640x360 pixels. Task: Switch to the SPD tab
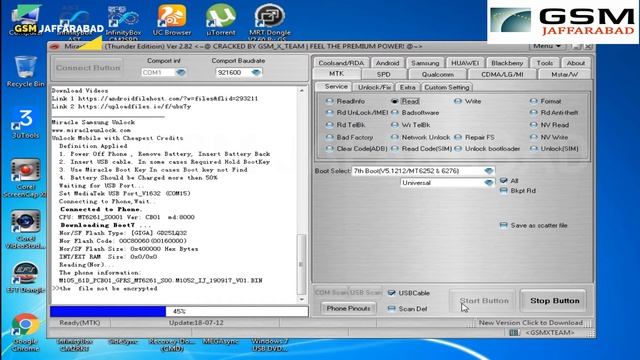coord(384,74)
